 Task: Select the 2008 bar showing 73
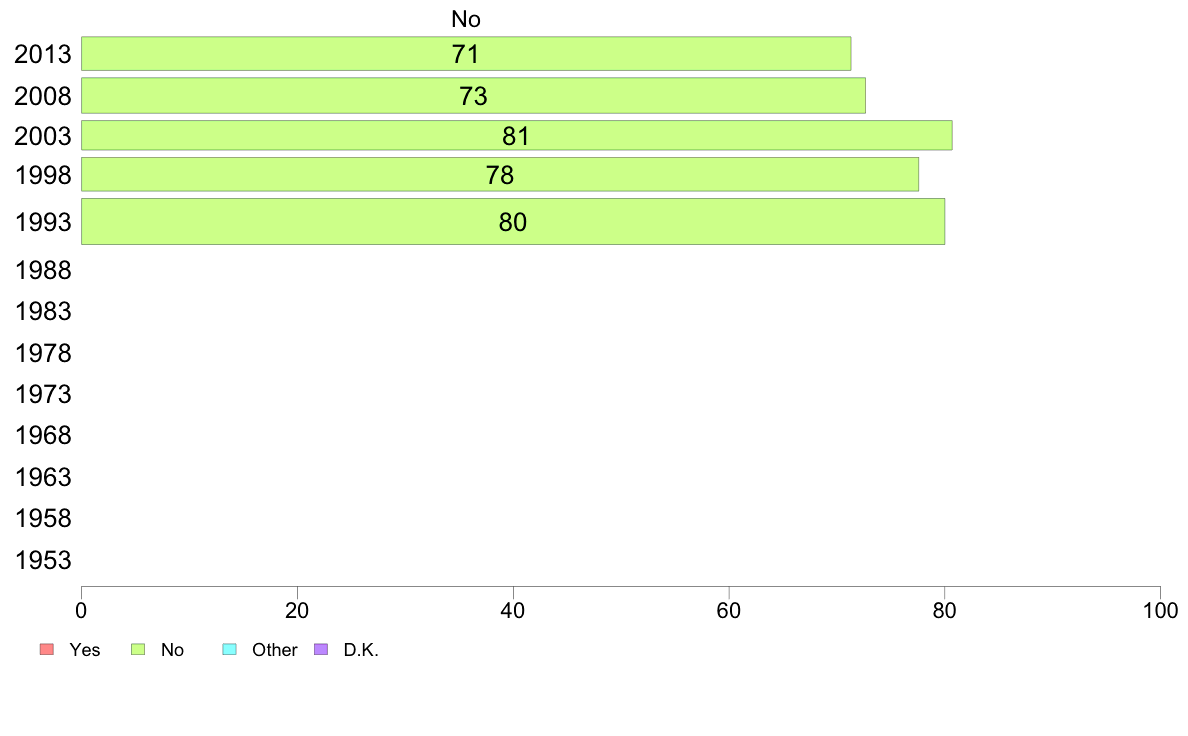pos(474,96)
